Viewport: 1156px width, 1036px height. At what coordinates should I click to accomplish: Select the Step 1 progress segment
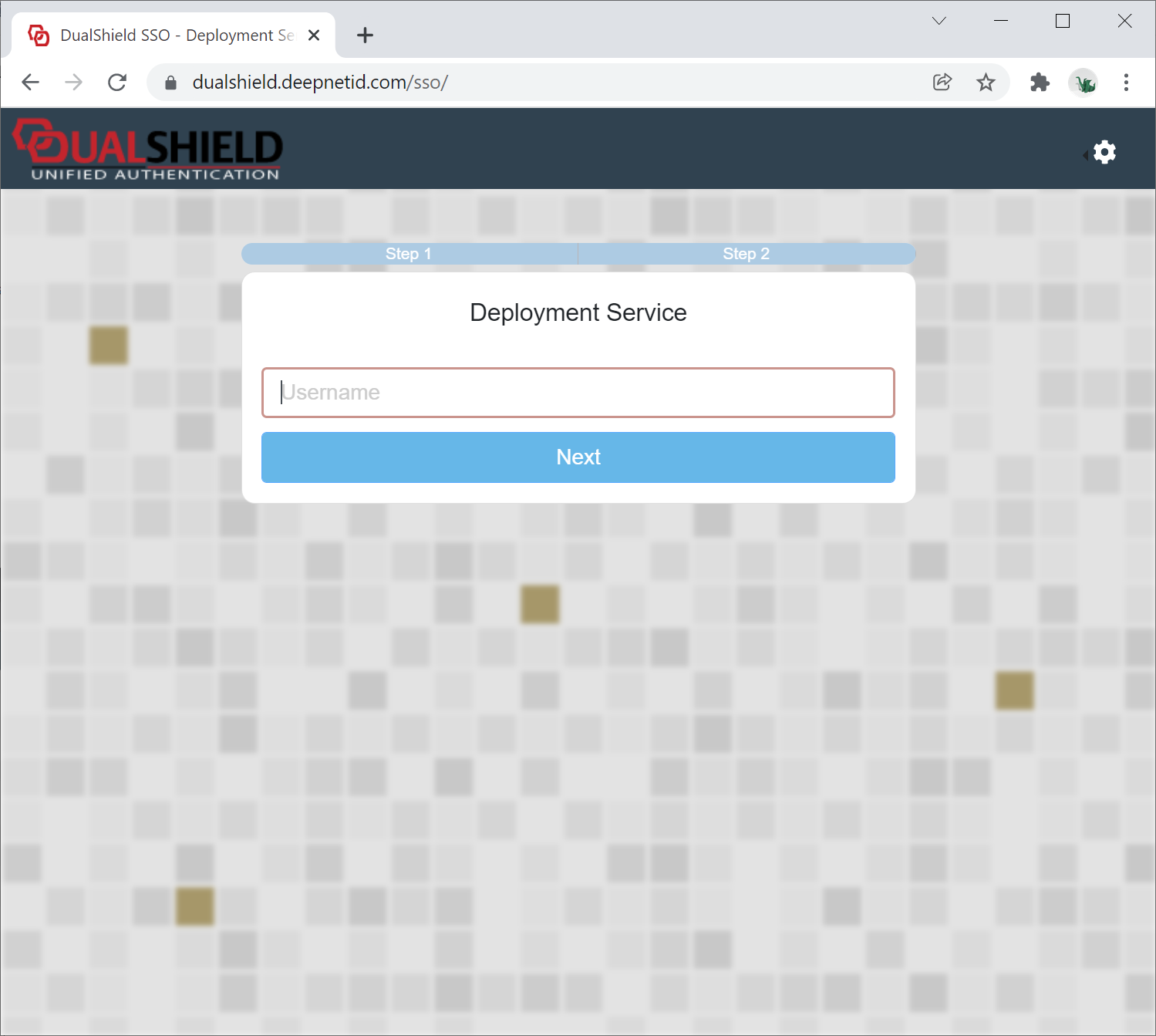point(409,254)
